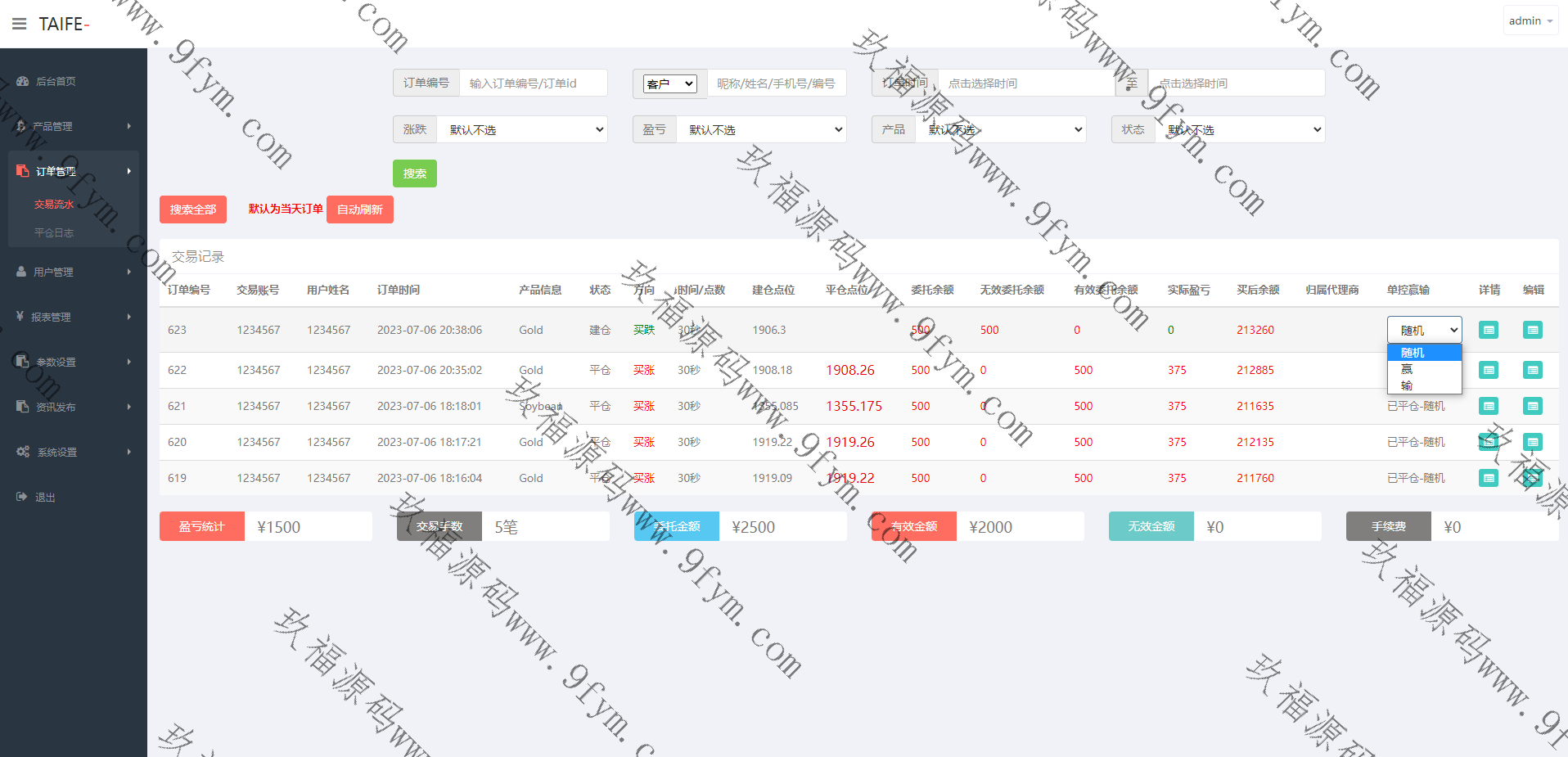Click edit icon for order 621
This screenshot has width=1568, height=757.
tap(1532, 406)
